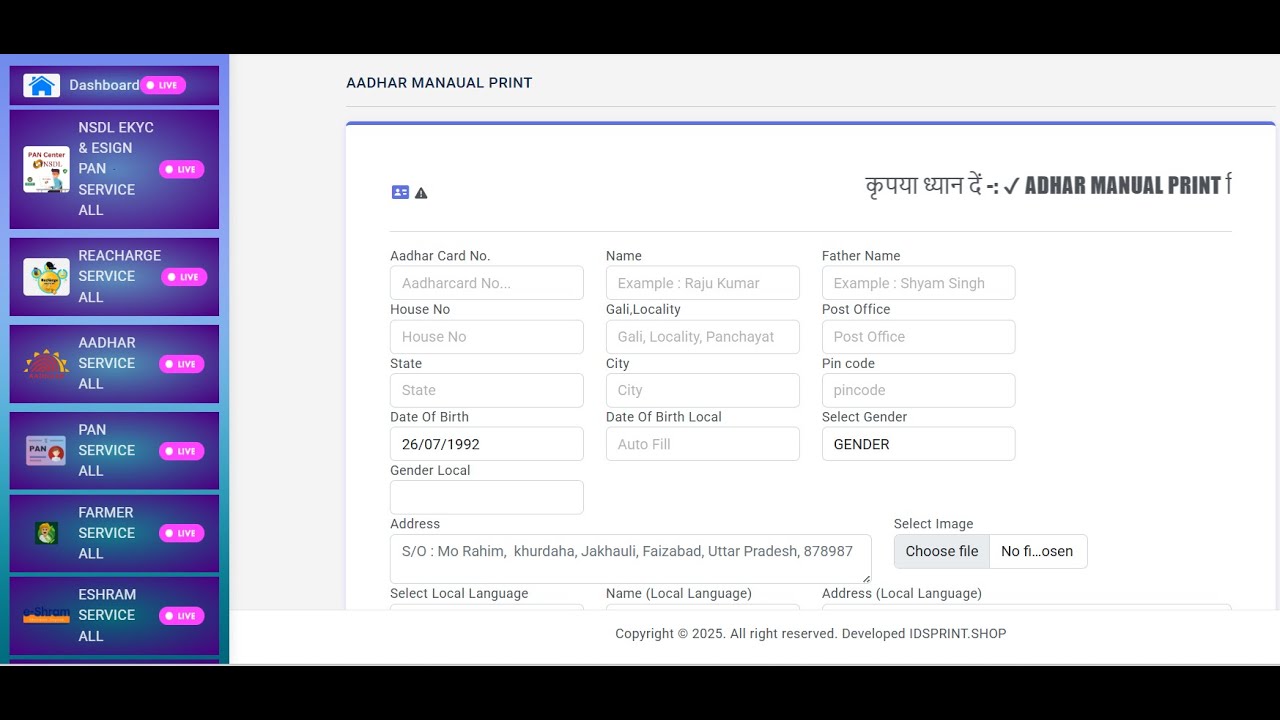Click the AADHAR MANAUAL PRINT page heading

[439, 83]
